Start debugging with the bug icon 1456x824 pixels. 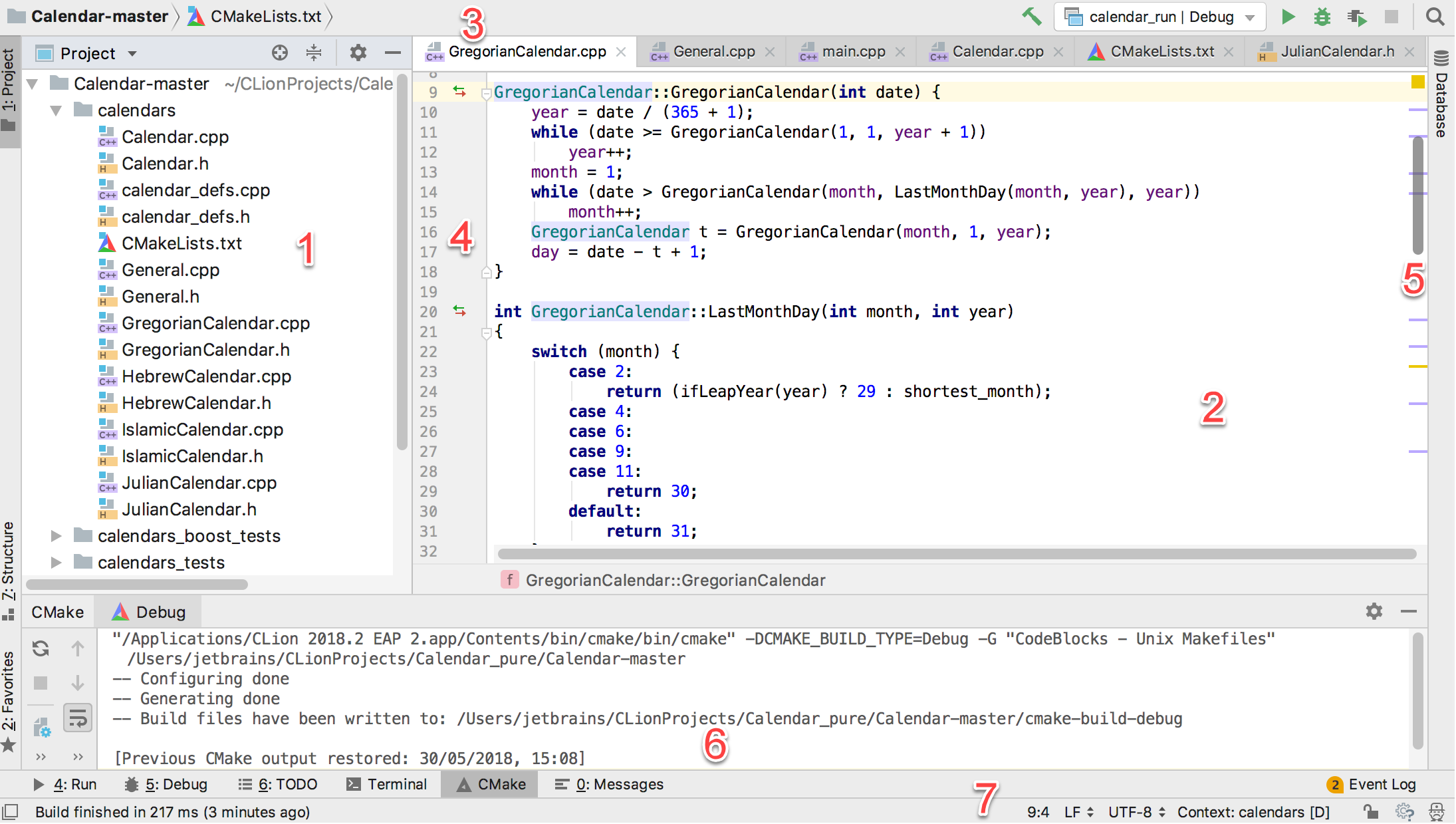(x=1322, y=17)
